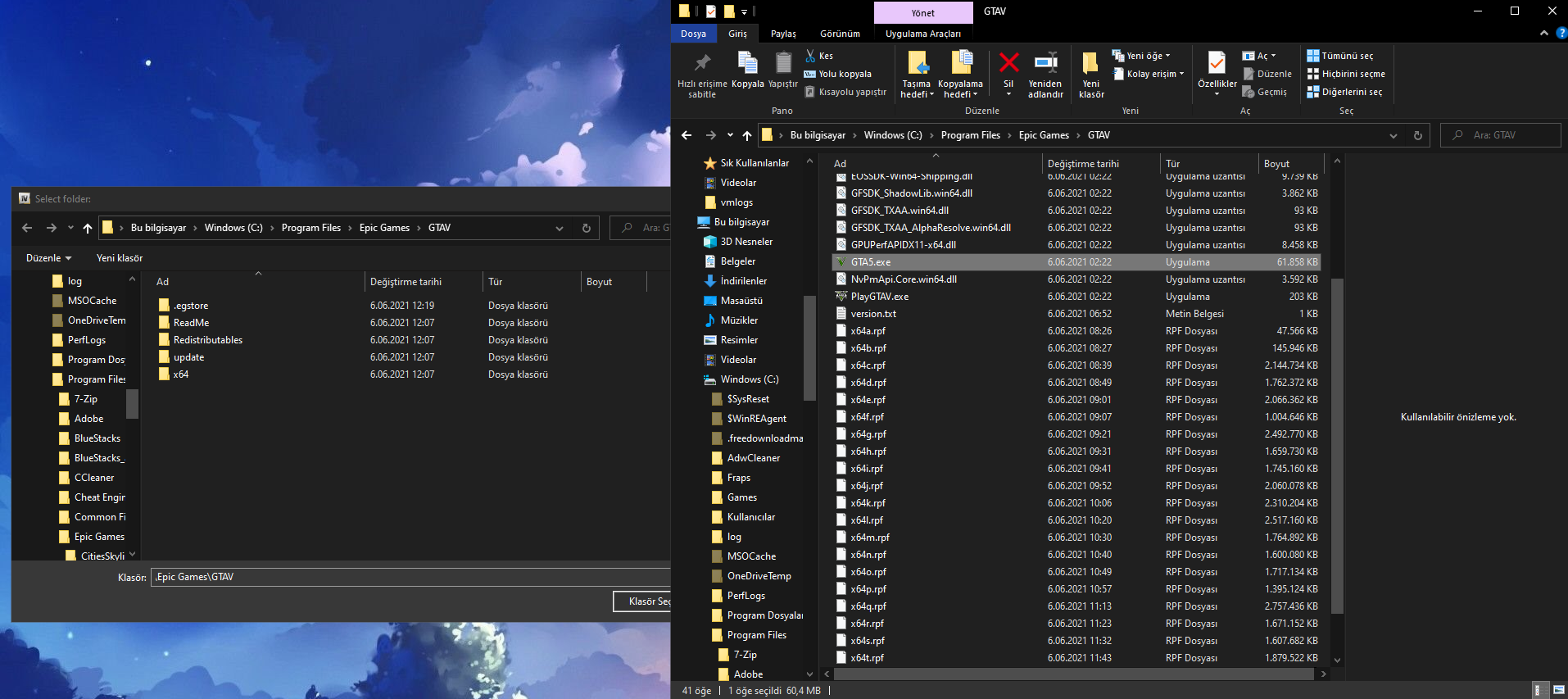Go up one level in GTAV explorer
The image size is (1568, 699).
pyautogui.click(x=747, y=135)
